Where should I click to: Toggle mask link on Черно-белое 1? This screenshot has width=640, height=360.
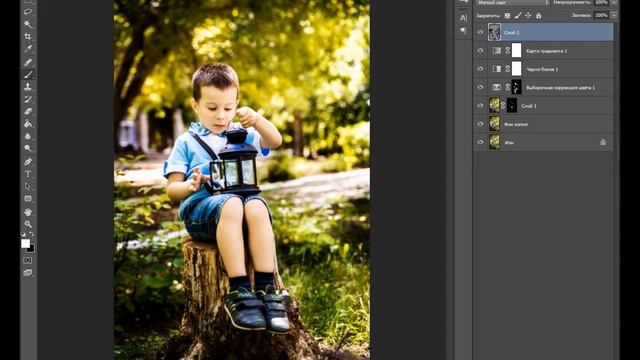507,69
